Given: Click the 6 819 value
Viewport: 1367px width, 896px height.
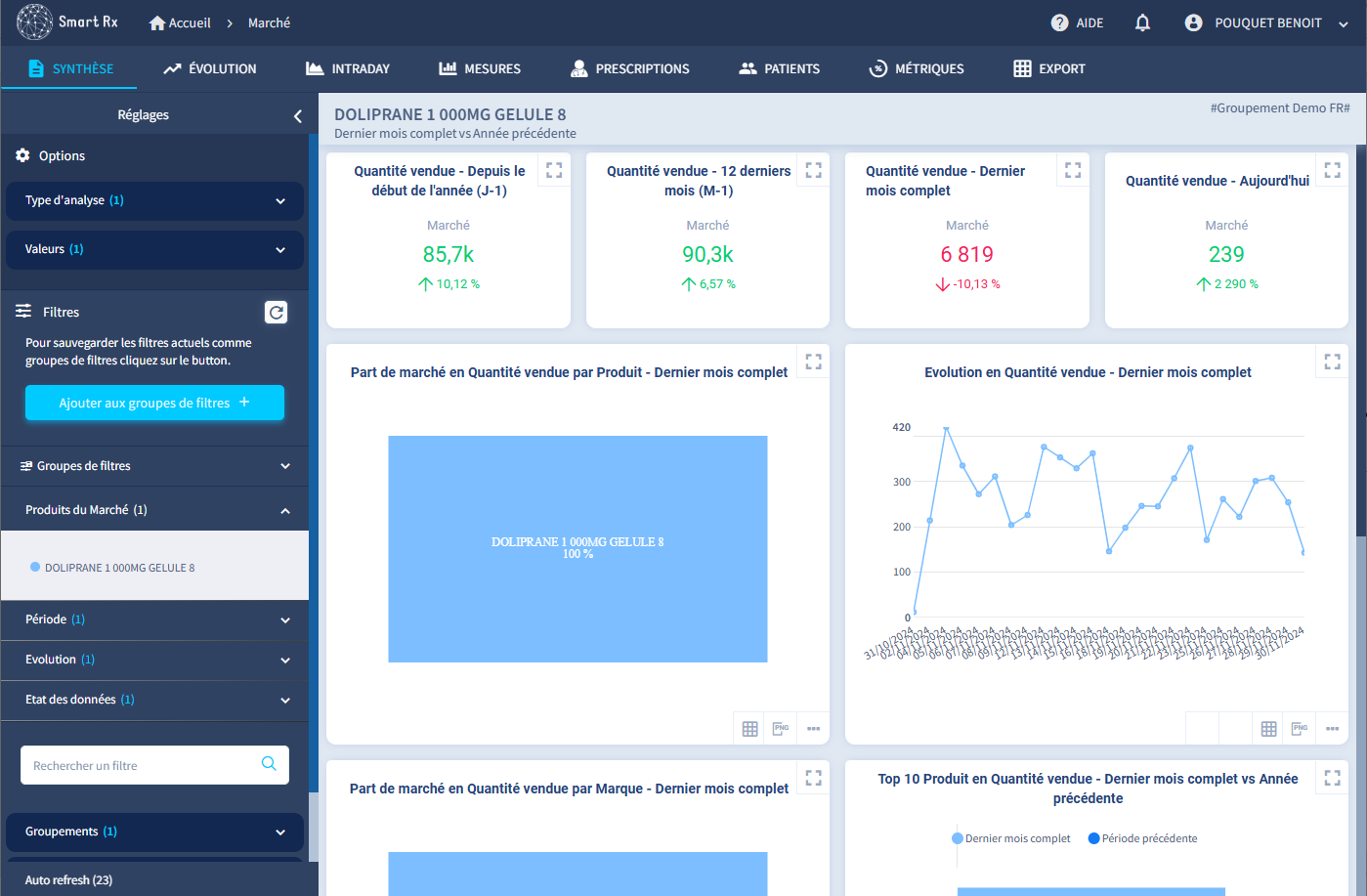Looking at the screenshot, I should [x=967, y=254].
